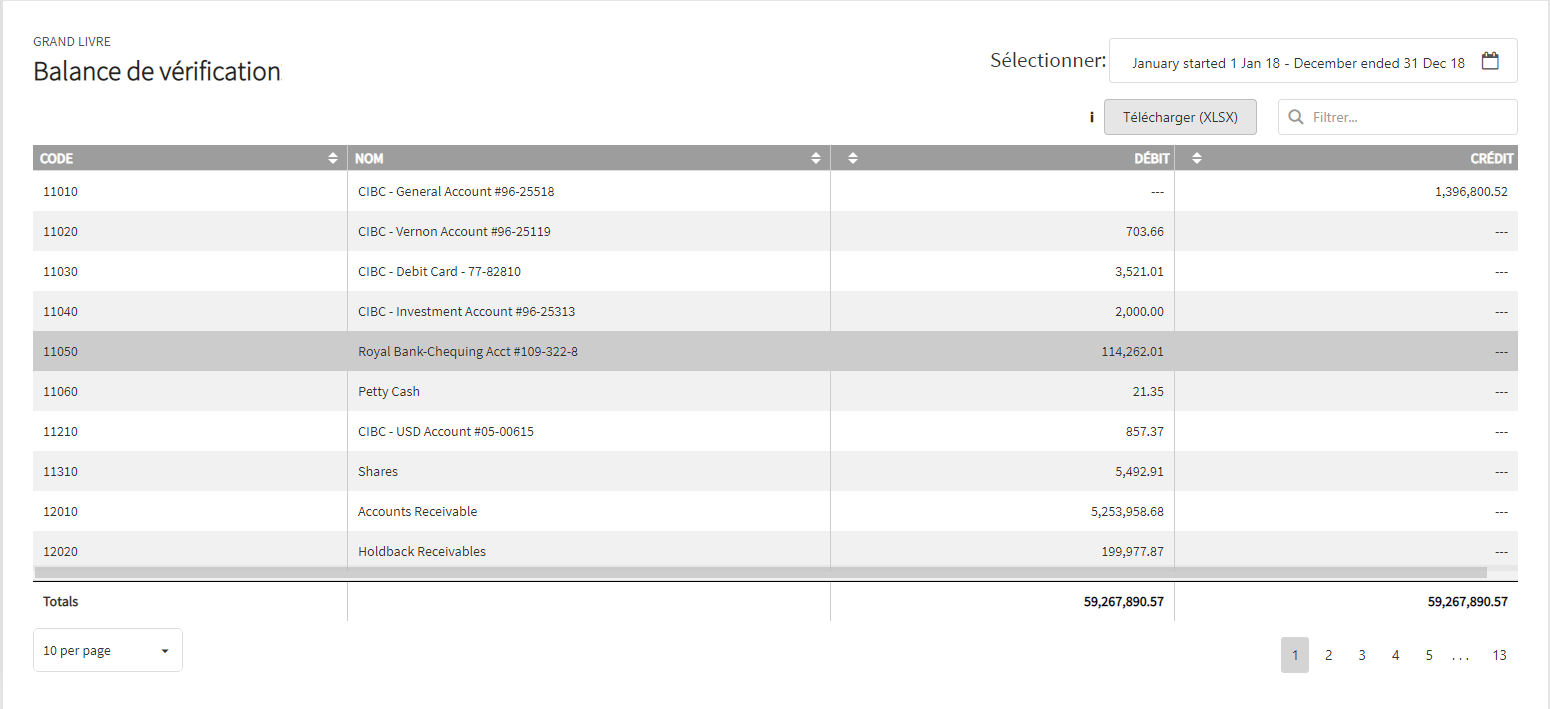Viewport: 1550px width, 709px height.
Task: Focus the Filtrer search field
Action: (x=1398, y=117)
